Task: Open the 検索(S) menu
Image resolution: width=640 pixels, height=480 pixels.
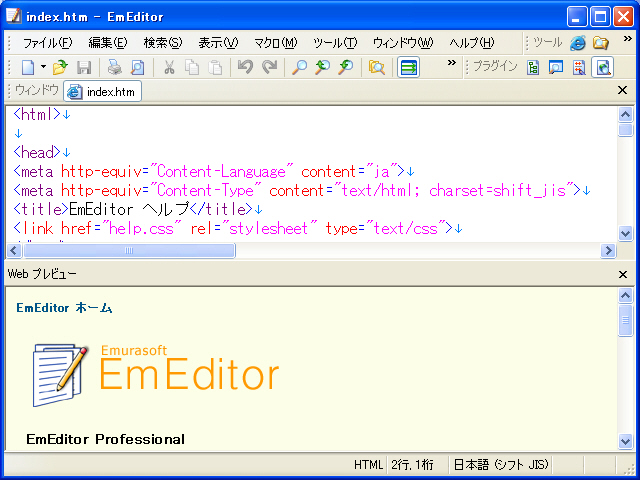Action: pyautogui.click(x=163, y=42)
